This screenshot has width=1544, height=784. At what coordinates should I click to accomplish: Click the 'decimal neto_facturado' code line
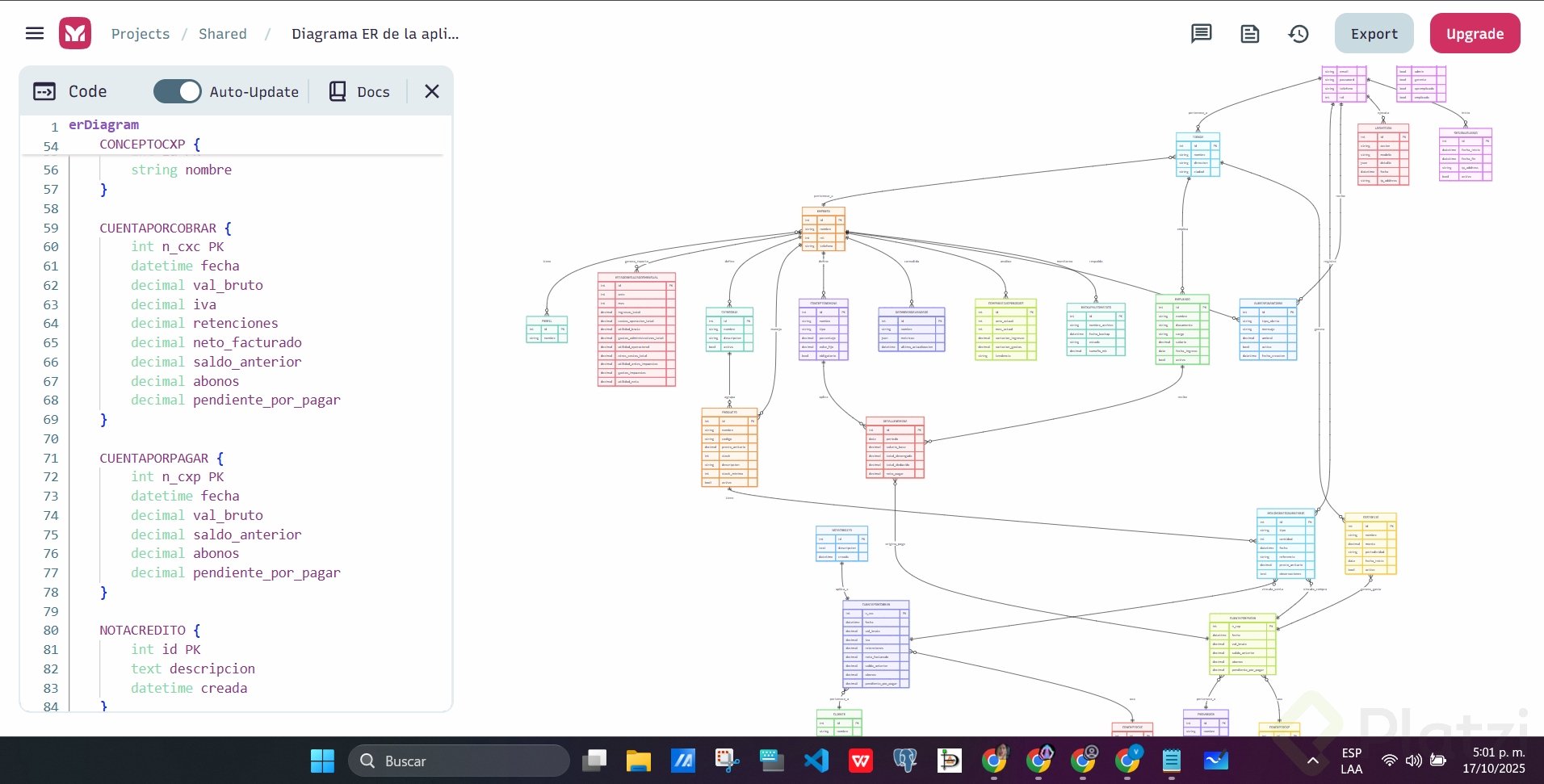coord(216,343)
